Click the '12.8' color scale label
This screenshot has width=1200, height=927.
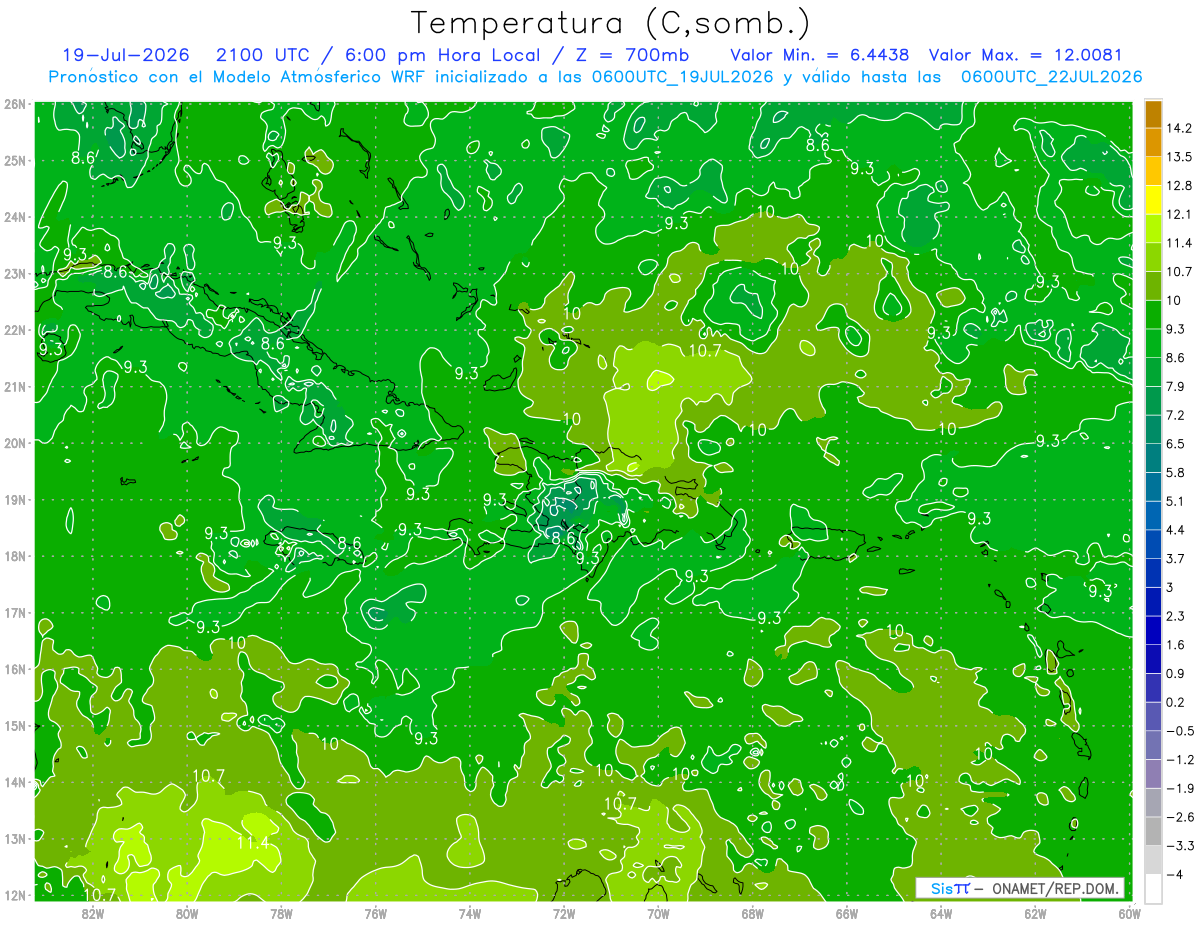tap(1179, 185)
